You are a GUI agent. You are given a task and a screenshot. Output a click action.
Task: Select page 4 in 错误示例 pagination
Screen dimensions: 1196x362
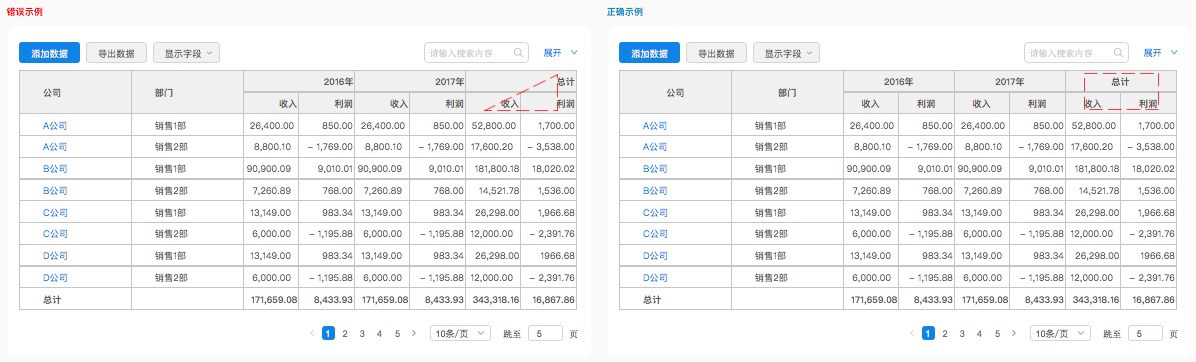379,333
